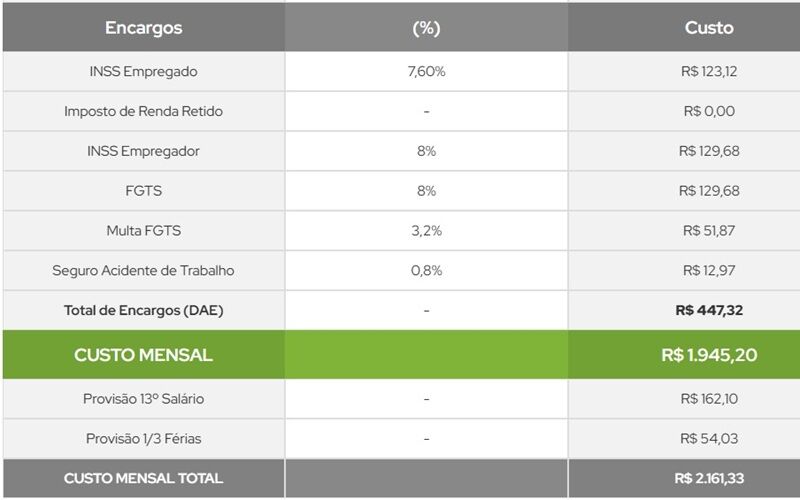The width and height of the screenshot is (800, 500).
Task: Click the R$ 447,32 total value
Action: click(x=708, y=311)
